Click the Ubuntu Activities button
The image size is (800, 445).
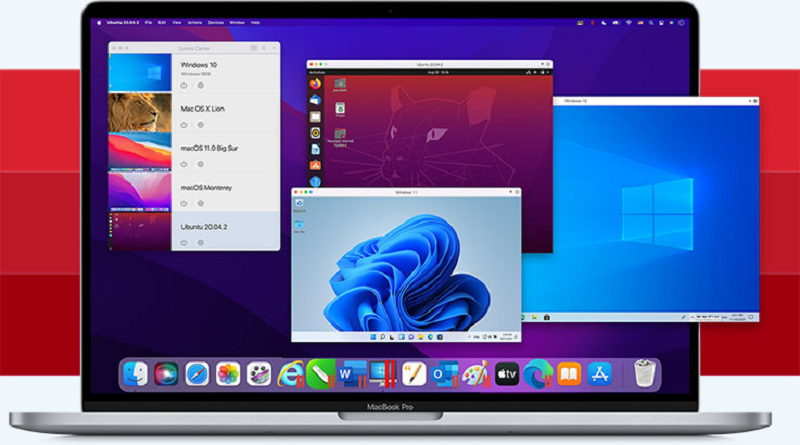click(x=317, y=72)
